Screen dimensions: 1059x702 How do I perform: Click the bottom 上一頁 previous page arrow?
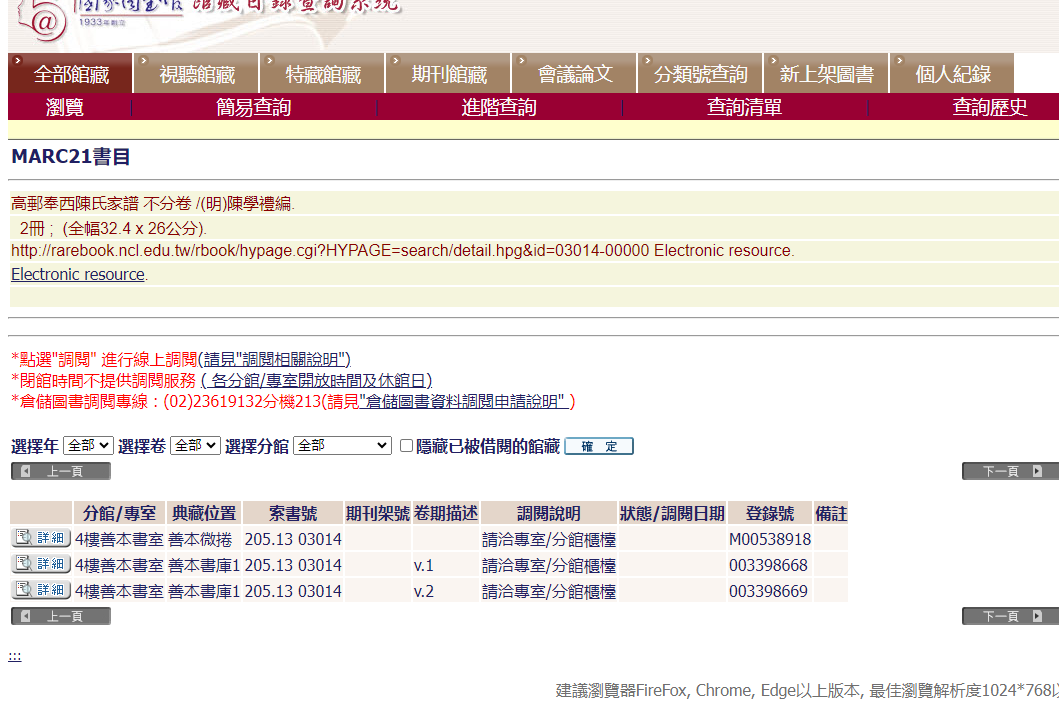coord(60,615)
